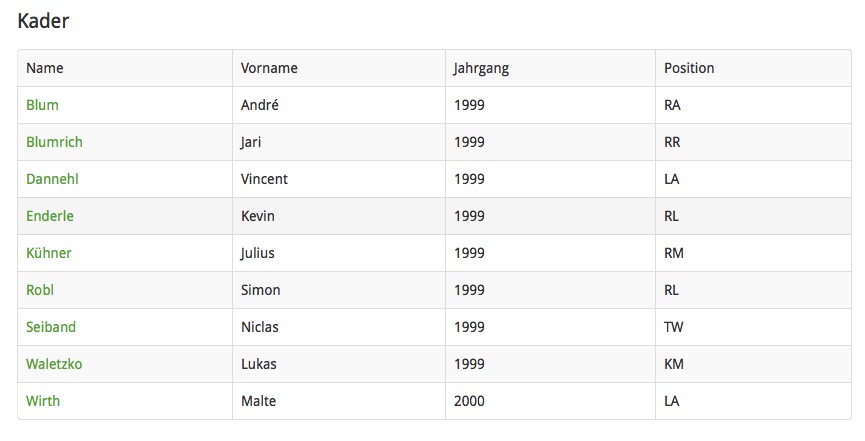Open the Blum player link

[x=42, y=105]
